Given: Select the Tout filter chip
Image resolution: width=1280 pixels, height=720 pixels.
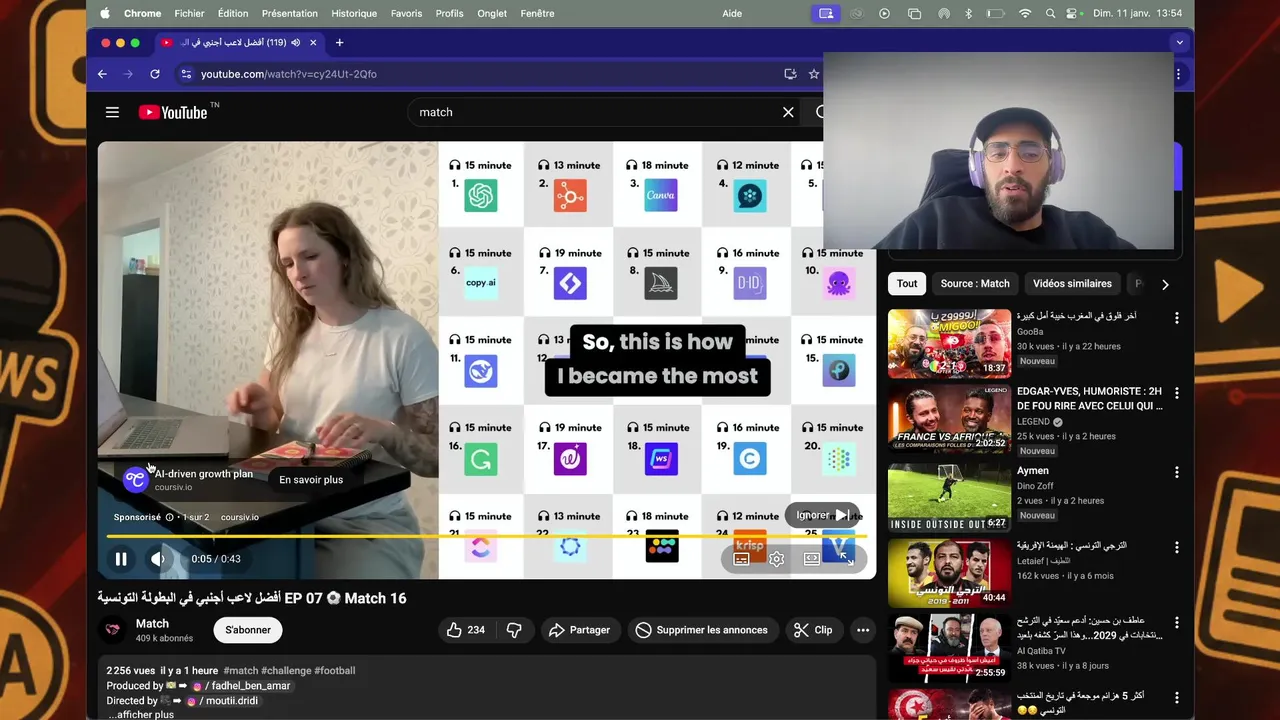Looking at the screenshot, I should (907, 284).
